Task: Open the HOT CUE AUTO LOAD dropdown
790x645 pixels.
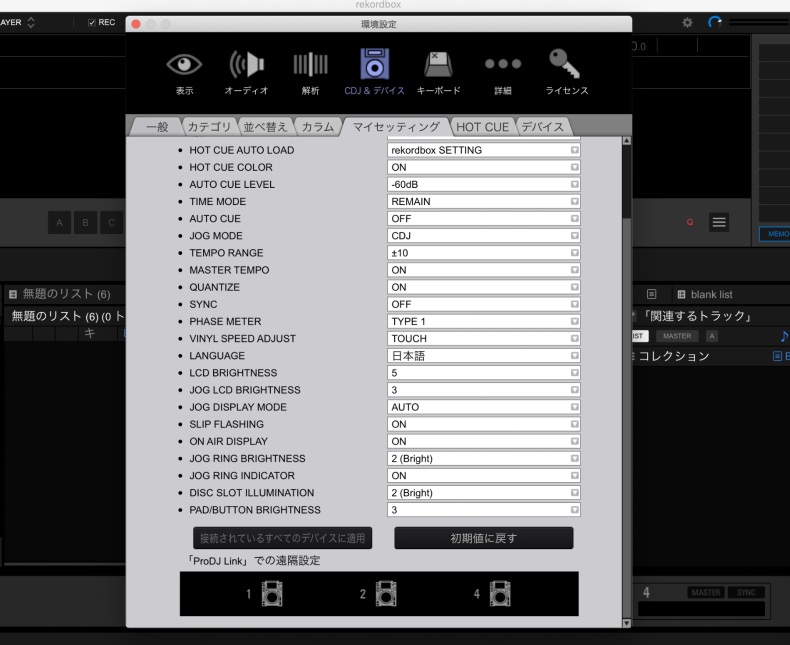Action: click(484, 150)
